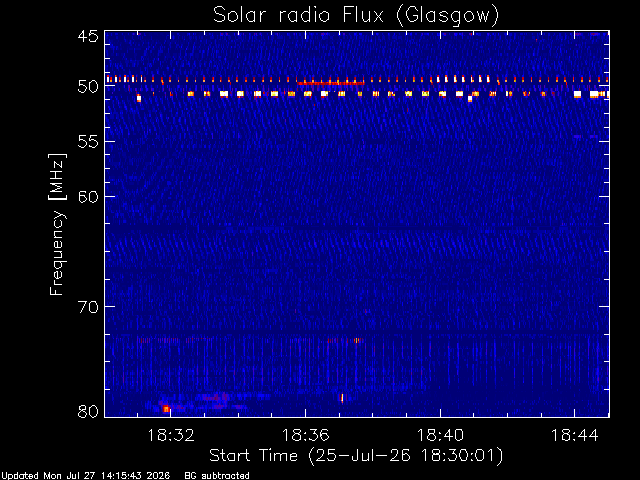640x480 pixels.
Task: Click the 18:32 time axis label
Action: click(171, 435)
